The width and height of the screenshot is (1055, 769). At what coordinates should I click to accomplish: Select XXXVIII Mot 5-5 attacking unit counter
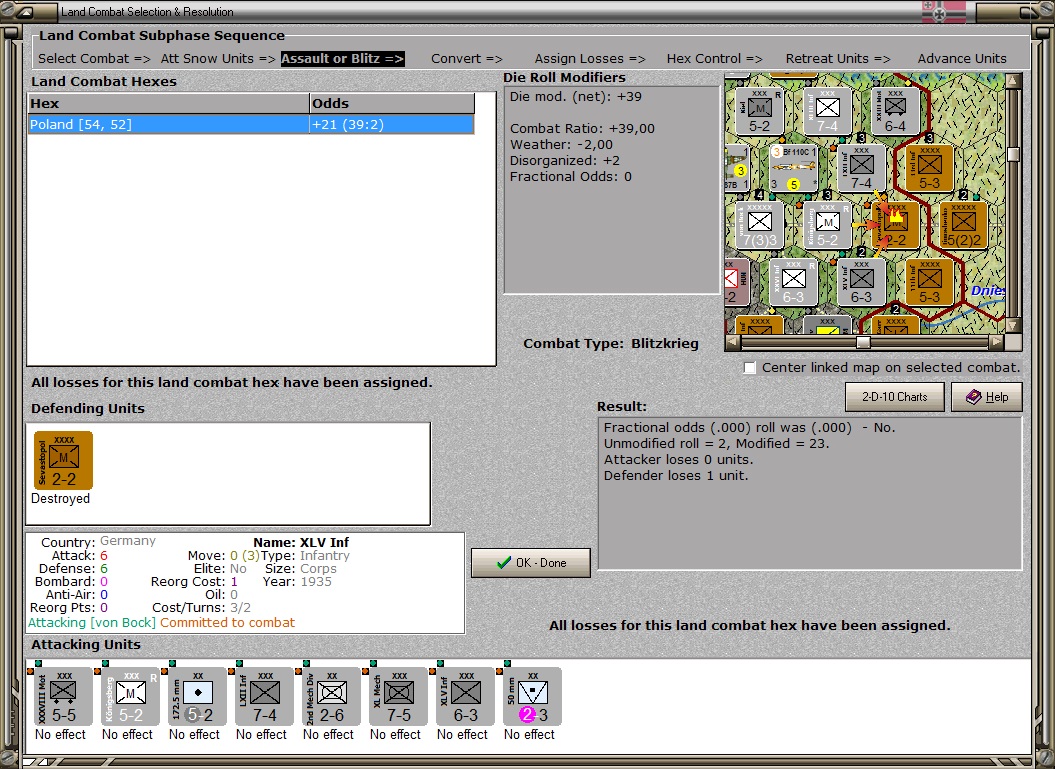click(x=63, y=696)
